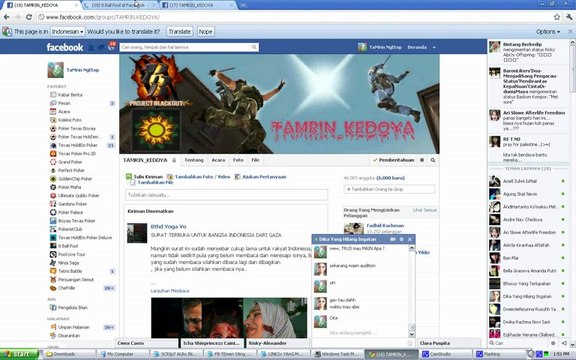Switch to third TAMRIN_KEDOYA browser tab
Viewport: 576px width, 360px height.
tap(197, 5)
